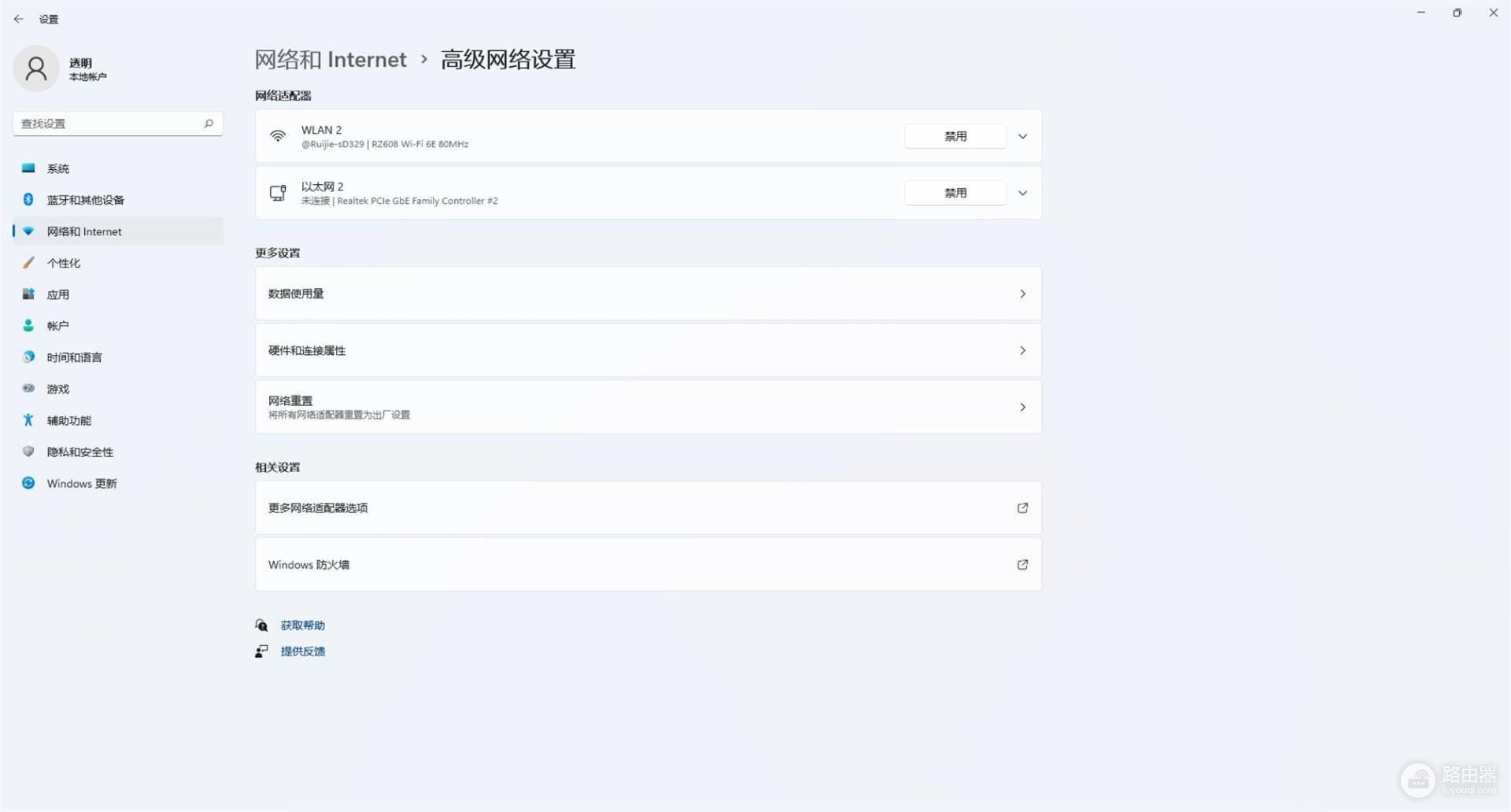Viewport: 1511px width, 812px height.
Task: Expand the WLAN 2 adapter details chevron
Action: click(x=1022, y=137)
